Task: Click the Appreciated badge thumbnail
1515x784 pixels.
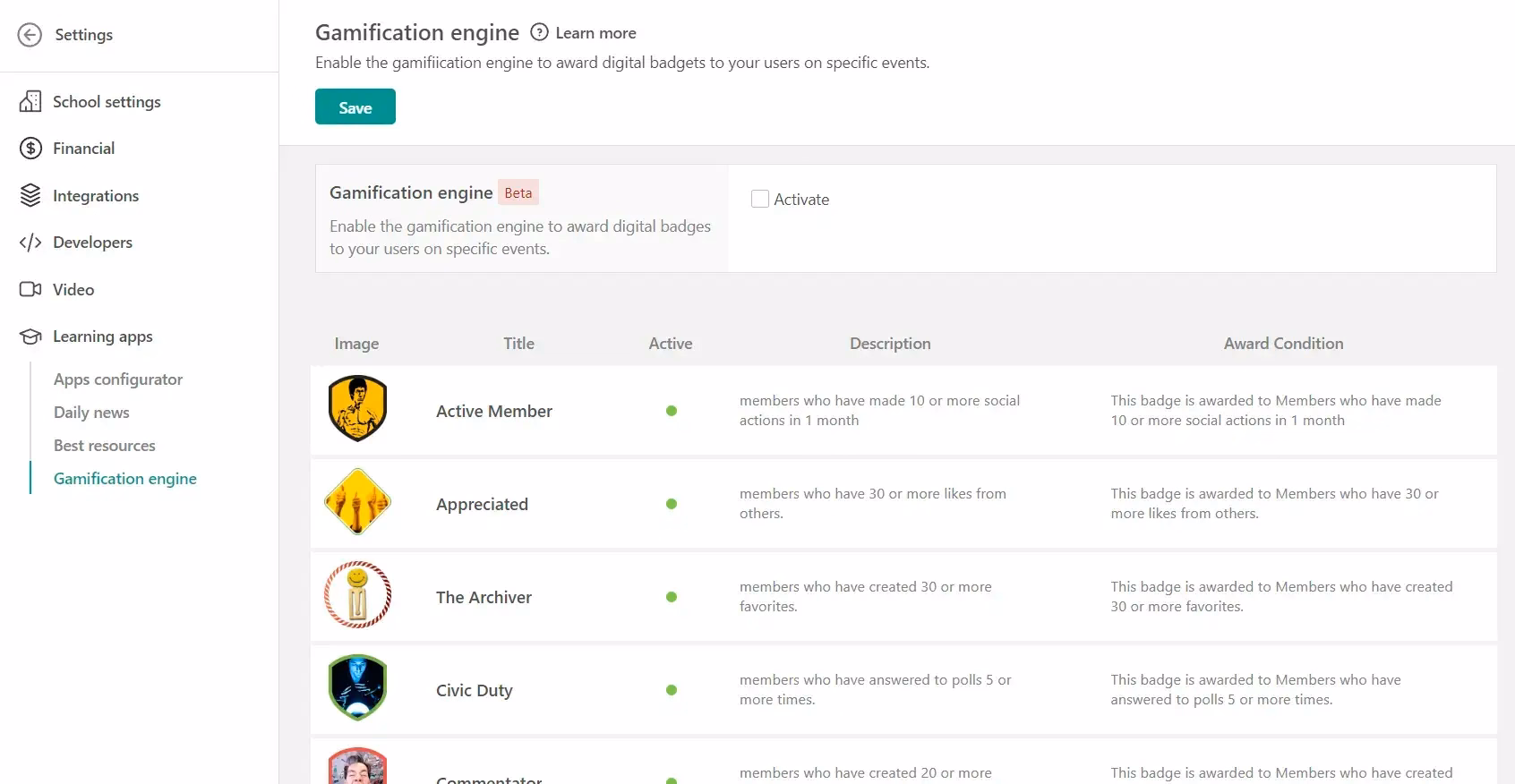Action: (x=357, y=502)
